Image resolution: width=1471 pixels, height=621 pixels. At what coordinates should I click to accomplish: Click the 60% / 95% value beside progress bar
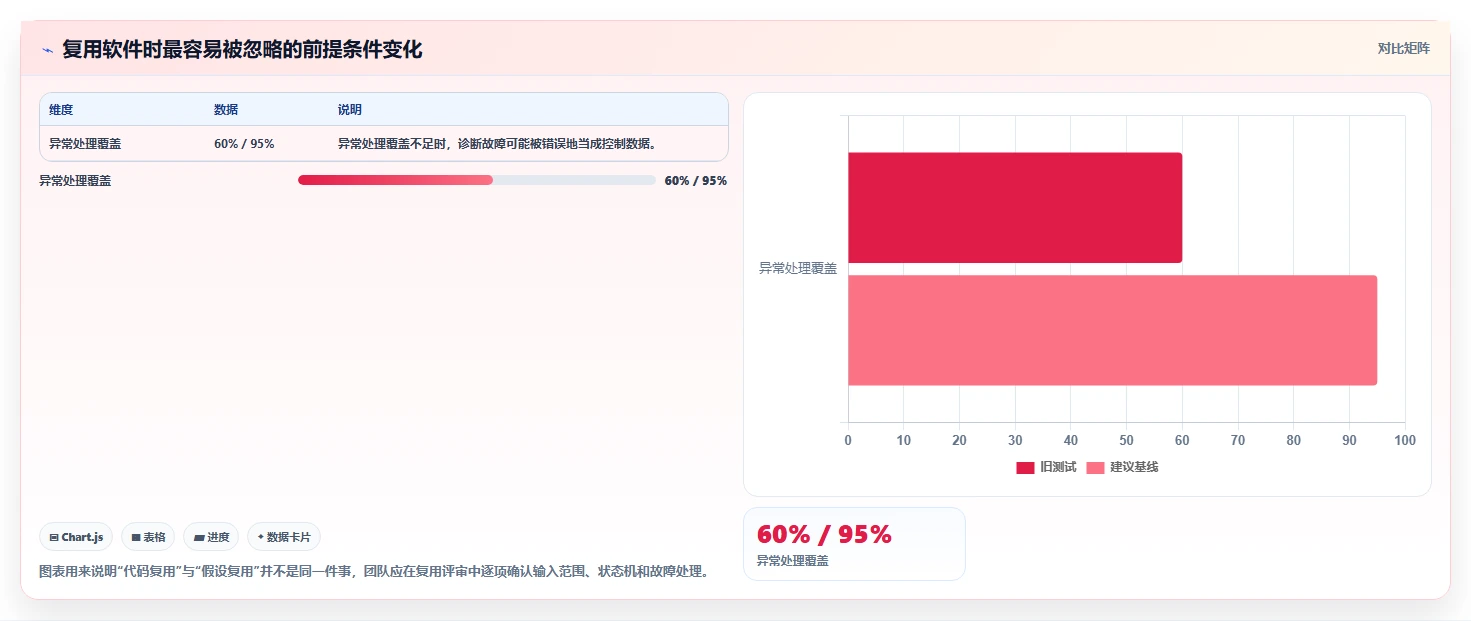point(696,181)
